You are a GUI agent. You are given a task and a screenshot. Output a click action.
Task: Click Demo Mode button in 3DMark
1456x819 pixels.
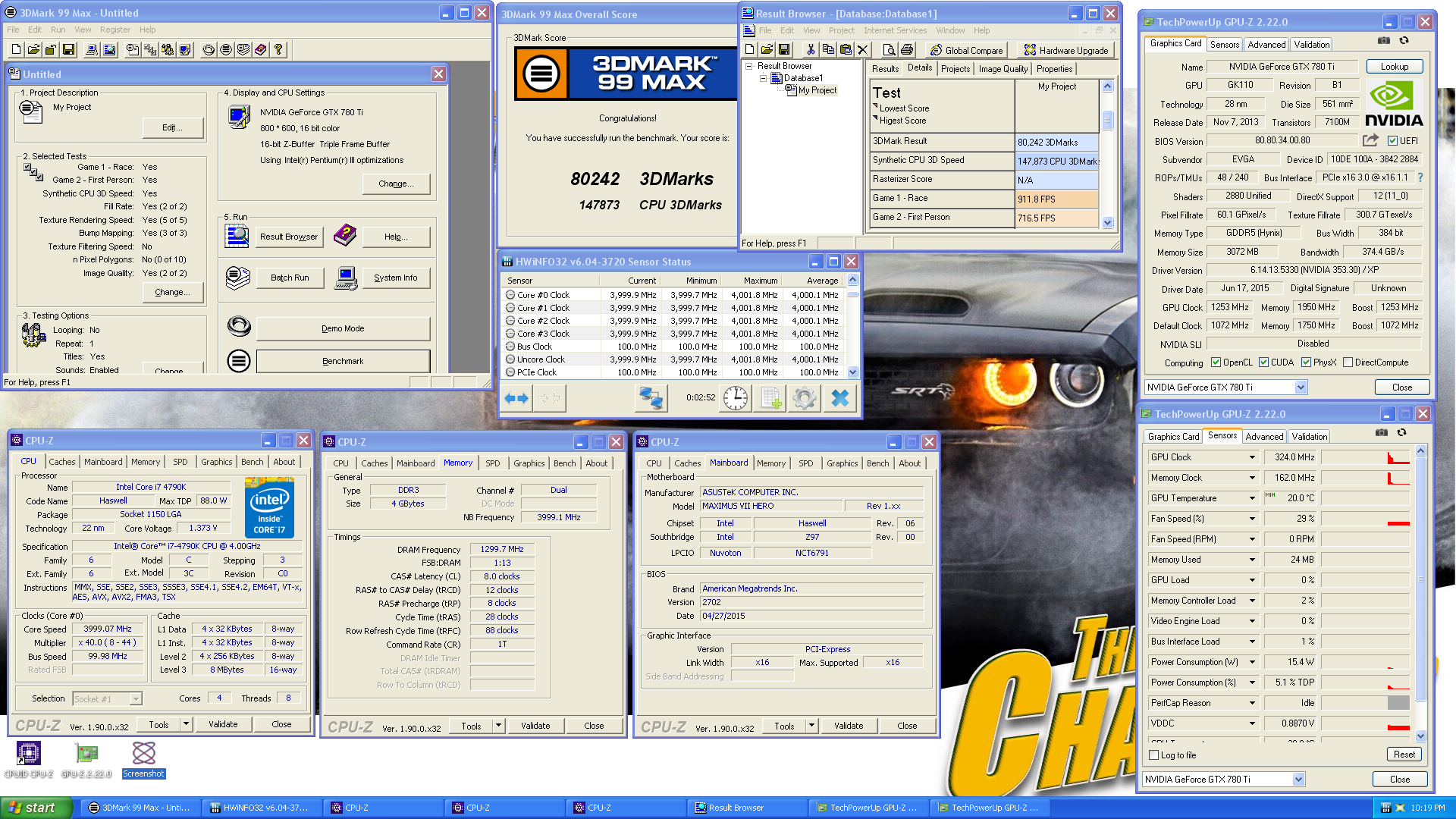343,328
